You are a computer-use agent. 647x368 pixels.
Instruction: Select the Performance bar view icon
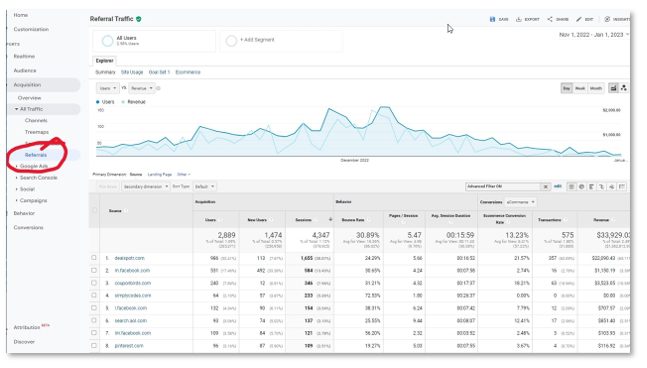pyautogui.click(x=591, y=186)
